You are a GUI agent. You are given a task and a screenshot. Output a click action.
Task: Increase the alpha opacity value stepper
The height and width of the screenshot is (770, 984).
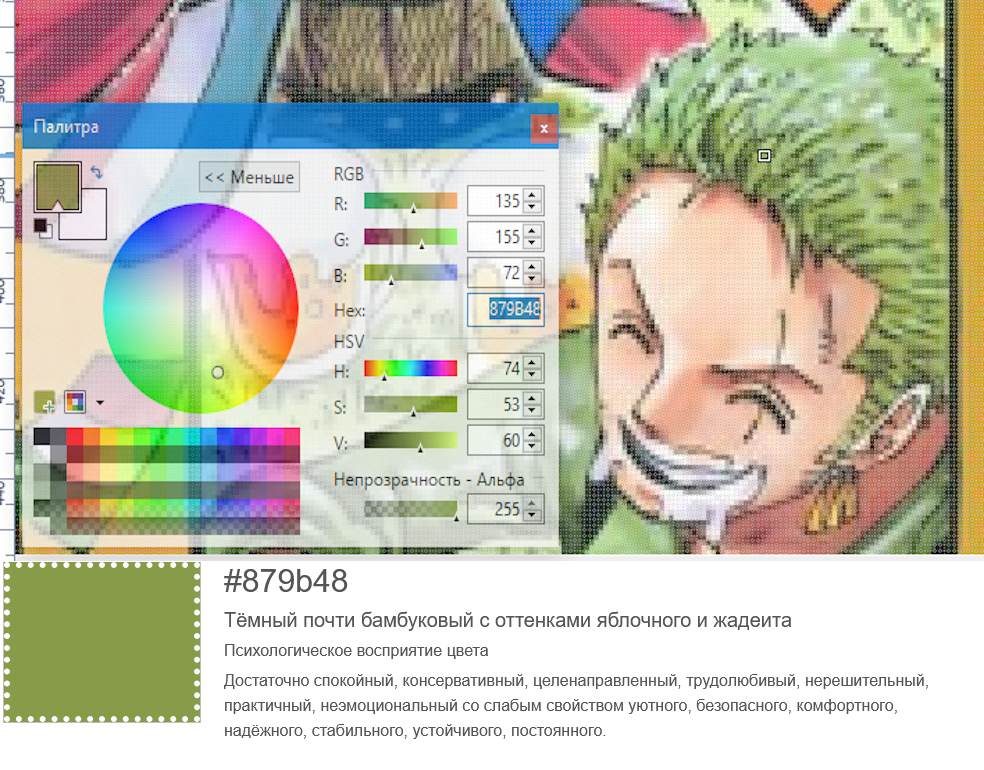[x=532, y=503]
